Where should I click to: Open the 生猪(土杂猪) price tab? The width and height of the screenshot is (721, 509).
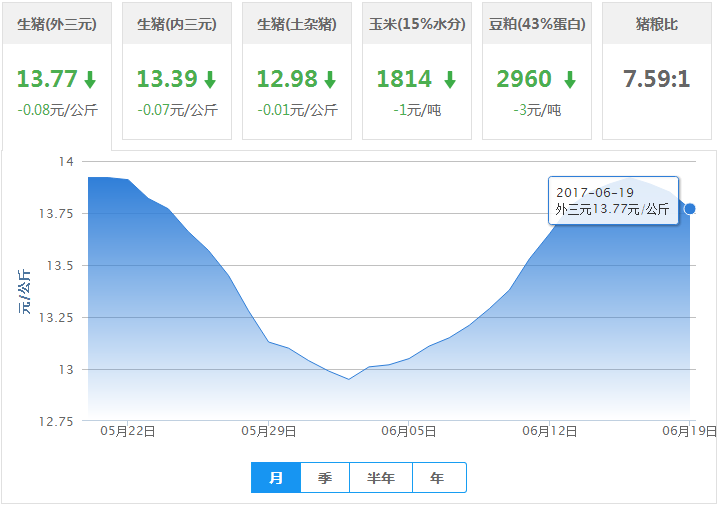point(297,24)
